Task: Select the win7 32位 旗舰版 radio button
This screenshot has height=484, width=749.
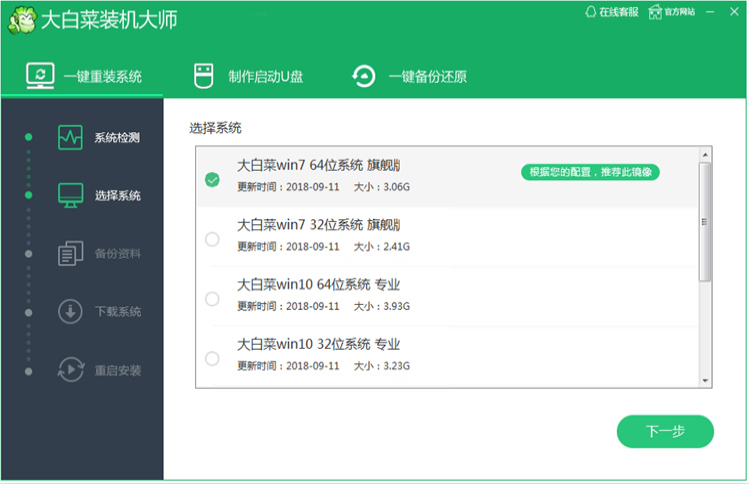Action: (x=212, y=239)
